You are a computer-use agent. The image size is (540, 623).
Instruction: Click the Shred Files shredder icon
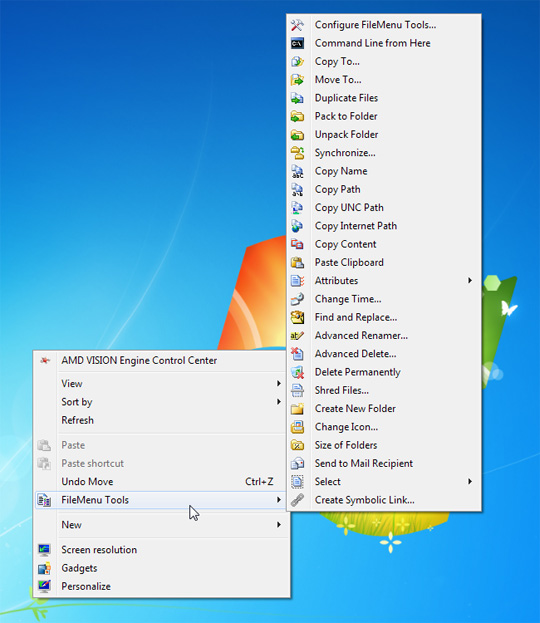click(x=297, y=391)
